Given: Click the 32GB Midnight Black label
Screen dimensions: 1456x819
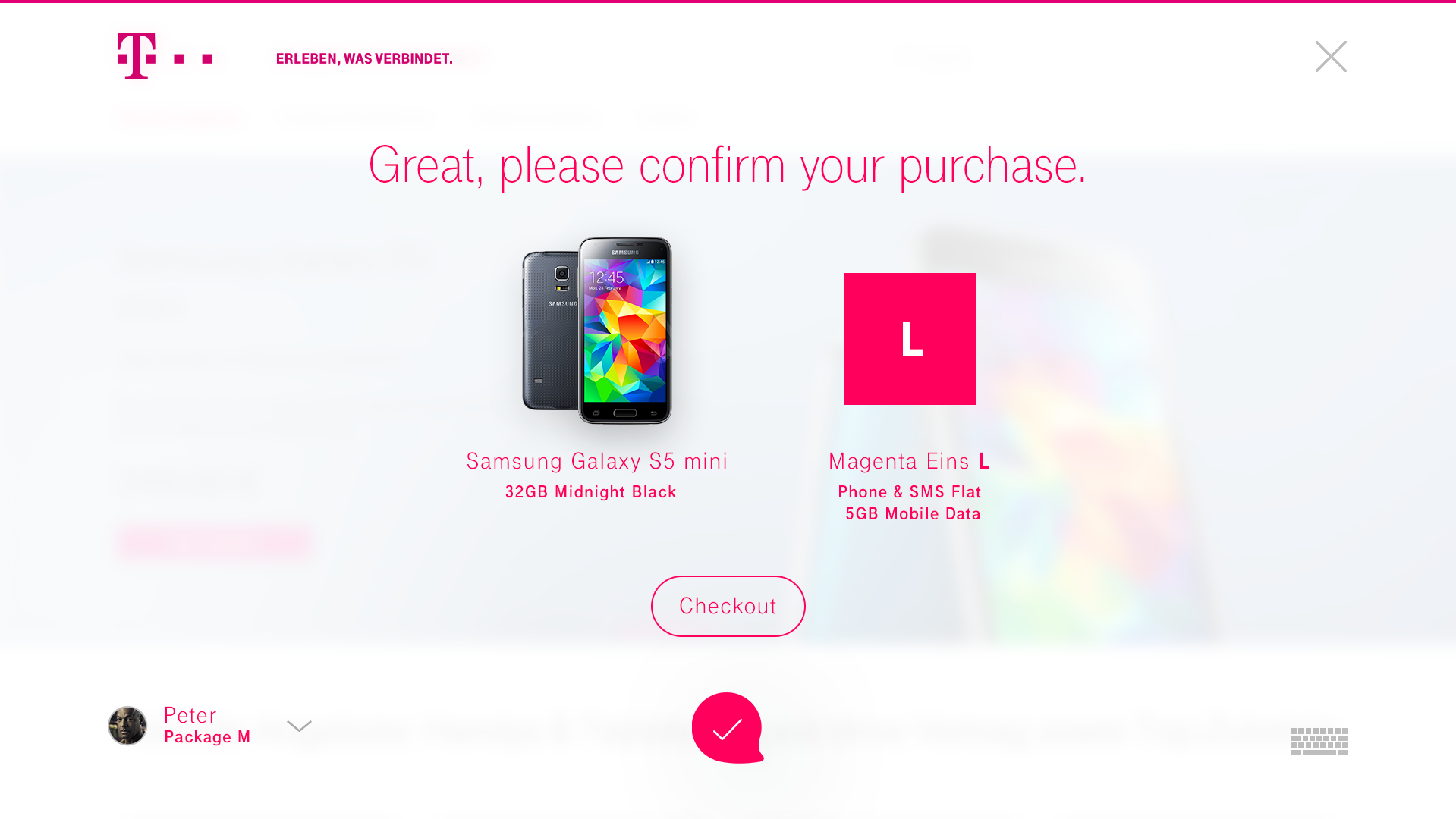Looking at the screenshot, I should pos(590,492).
